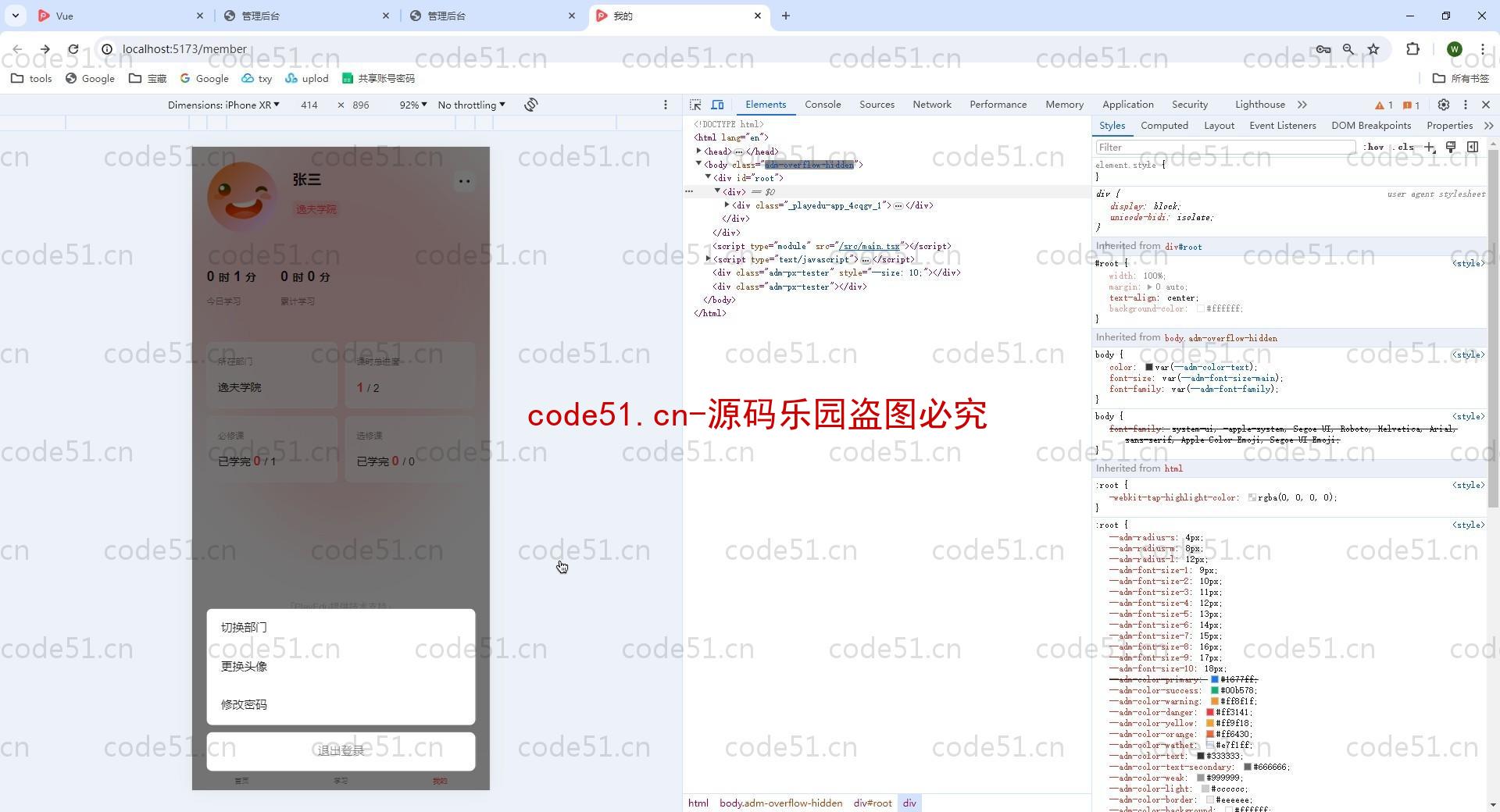Click the styles Filter input field
Image resolution: width=1500 pixels, height=812 pixels.
pos(1225,147)
